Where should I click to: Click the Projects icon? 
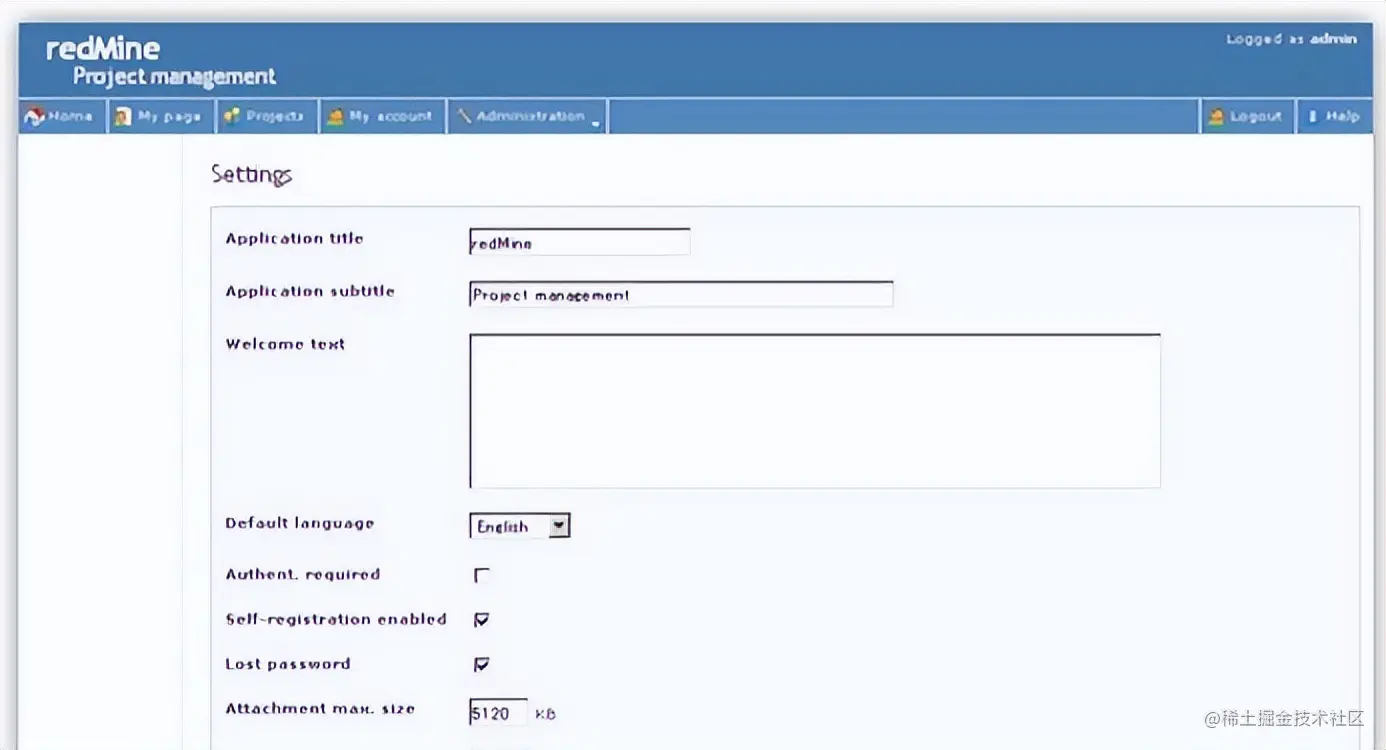click(x=231, y=117)
